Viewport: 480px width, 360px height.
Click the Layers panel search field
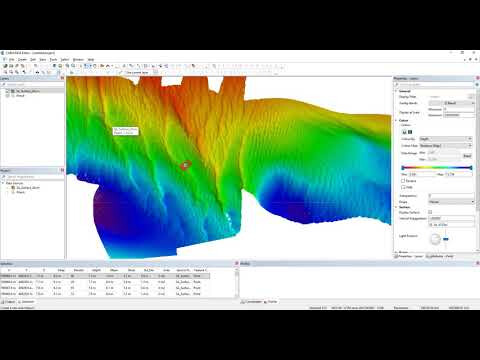coord(32,84)
